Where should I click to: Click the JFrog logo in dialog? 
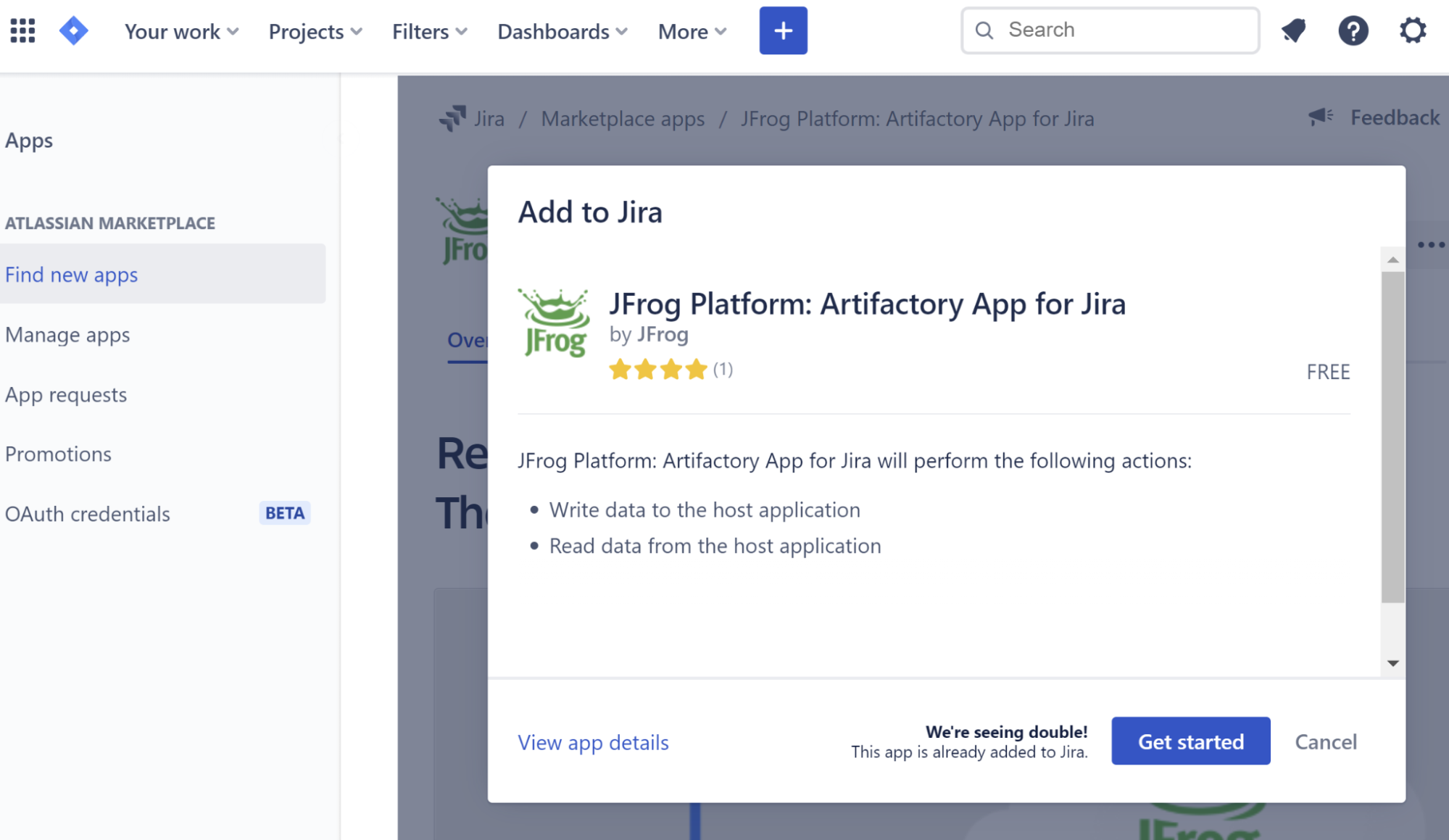pos(555,323)
